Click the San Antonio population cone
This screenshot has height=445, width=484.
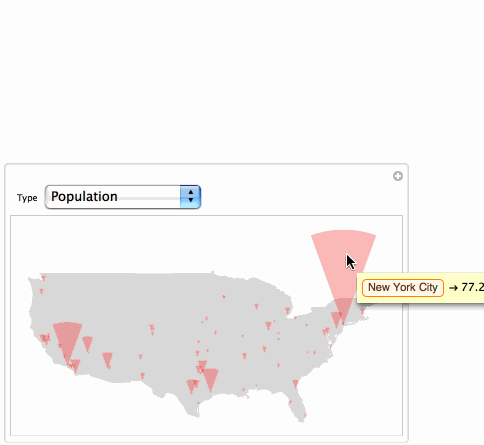[191, 386]
